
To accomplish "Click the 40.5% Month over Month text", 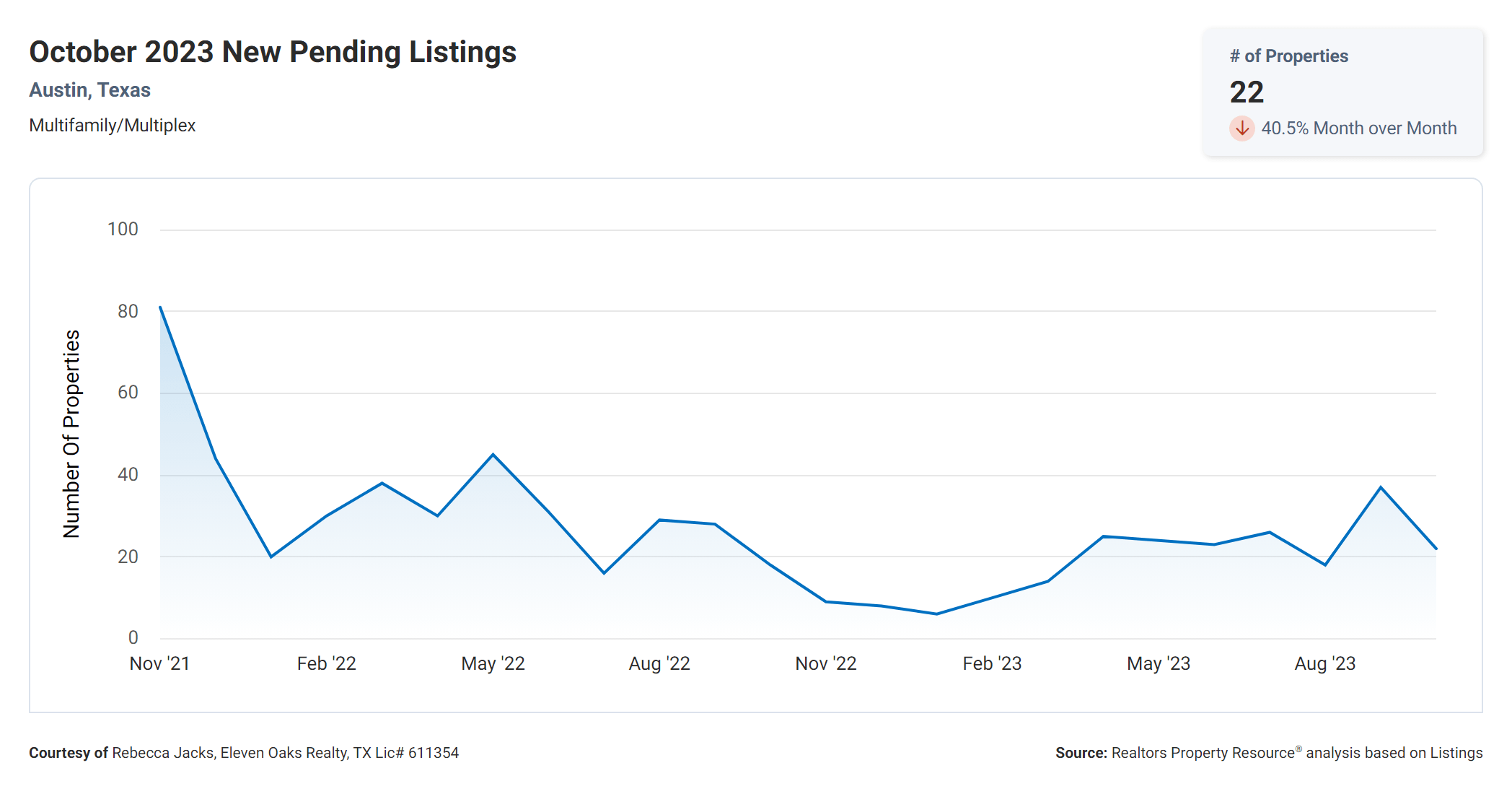I will (x=1358, y=128).
